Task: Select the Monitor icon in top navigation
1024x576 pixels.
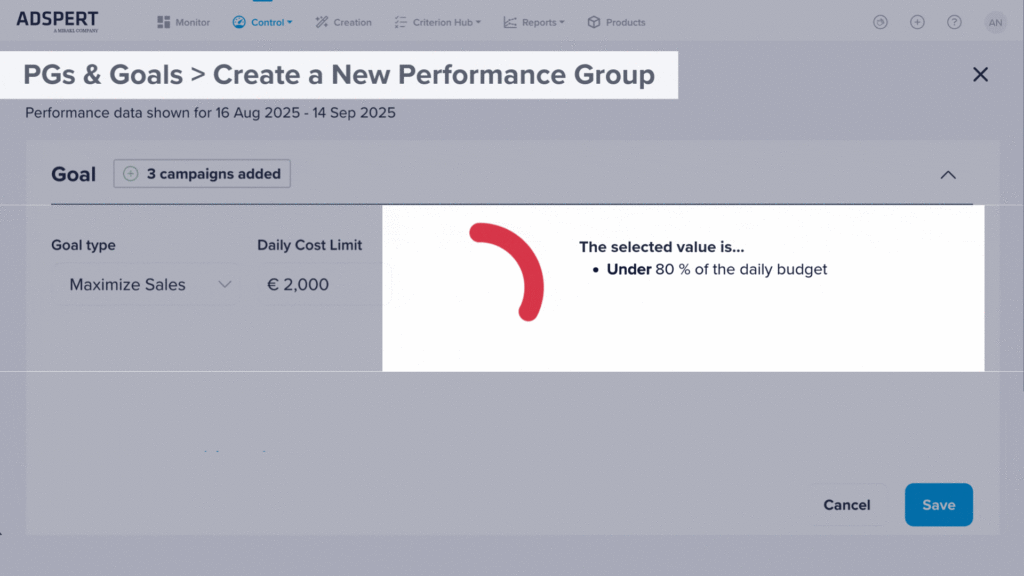Action: (x=162, y=21)
